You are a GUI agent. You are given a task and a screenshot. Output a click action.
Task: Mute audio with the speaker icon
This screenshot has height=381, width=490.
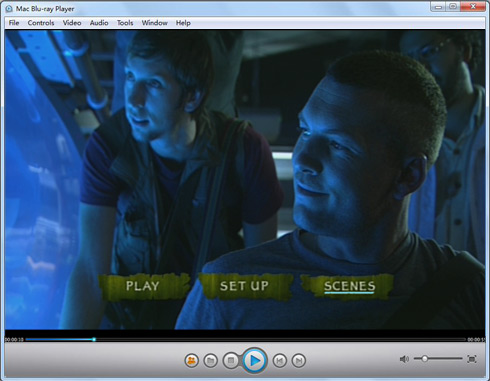point(404,359)
